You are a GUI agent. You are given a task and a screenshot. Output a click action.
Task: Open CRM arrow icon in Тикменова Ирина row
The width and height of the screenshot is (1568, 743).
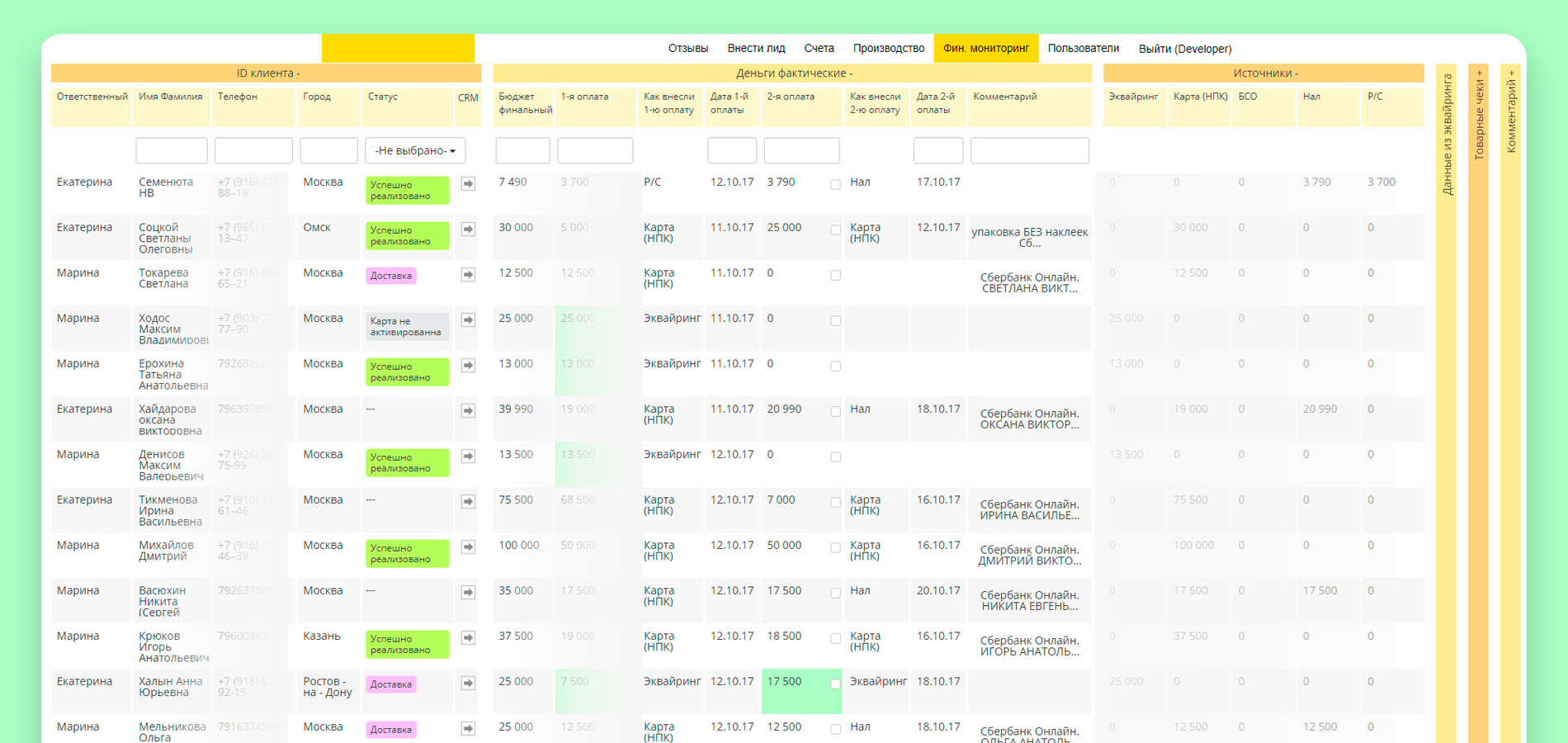tap(468, 501)
